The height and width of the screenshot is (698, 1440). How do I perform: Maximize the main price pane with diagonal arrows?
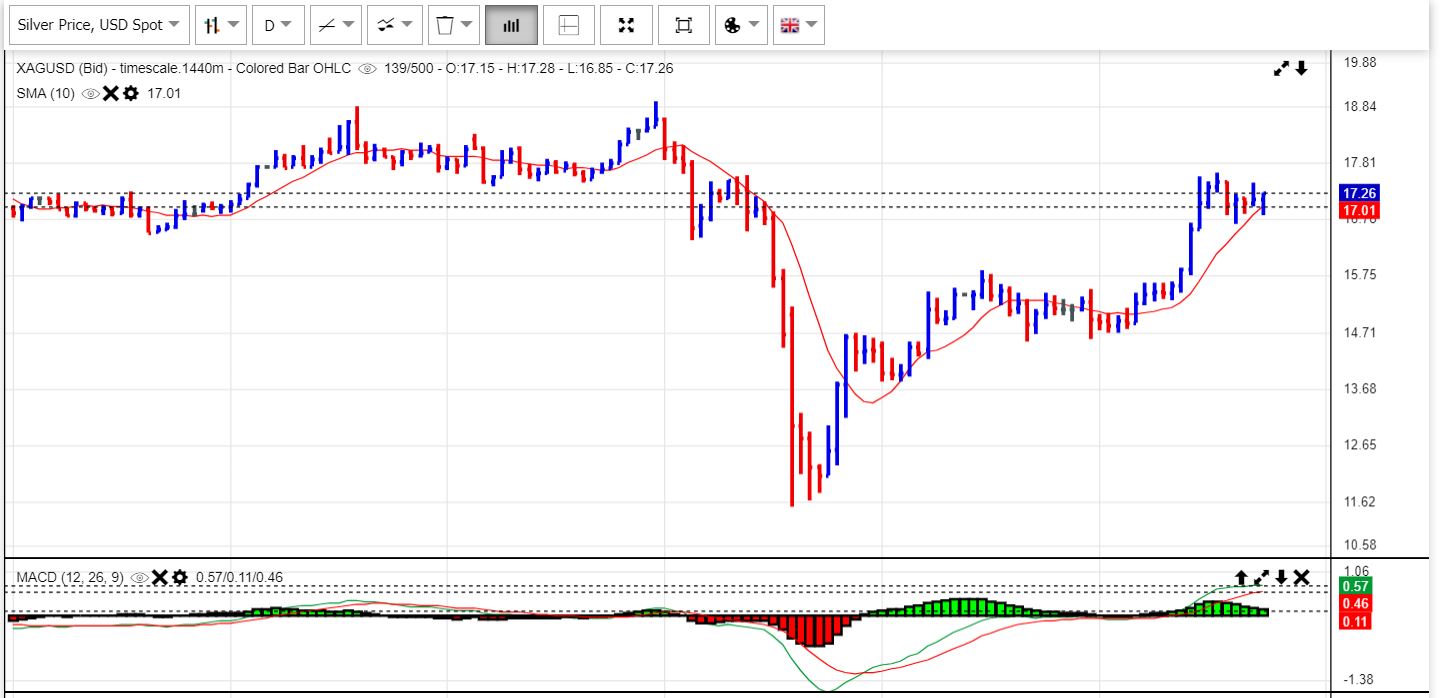pyautogui.click(x=1281, y=68)
